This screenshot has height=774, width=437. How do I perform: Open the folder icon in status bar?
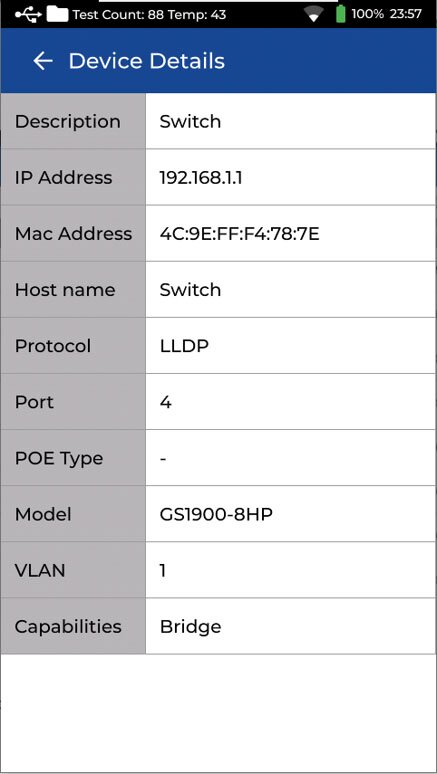pos(57,14)
